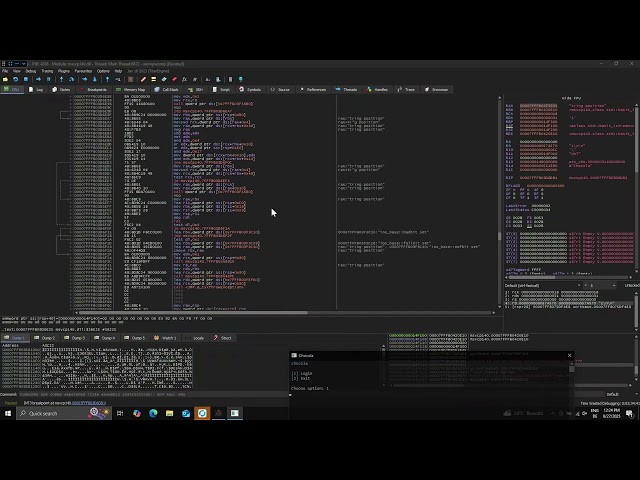The image size is (640, 480).
Task: Open the Favourites menu
Action: click(83, 71)
